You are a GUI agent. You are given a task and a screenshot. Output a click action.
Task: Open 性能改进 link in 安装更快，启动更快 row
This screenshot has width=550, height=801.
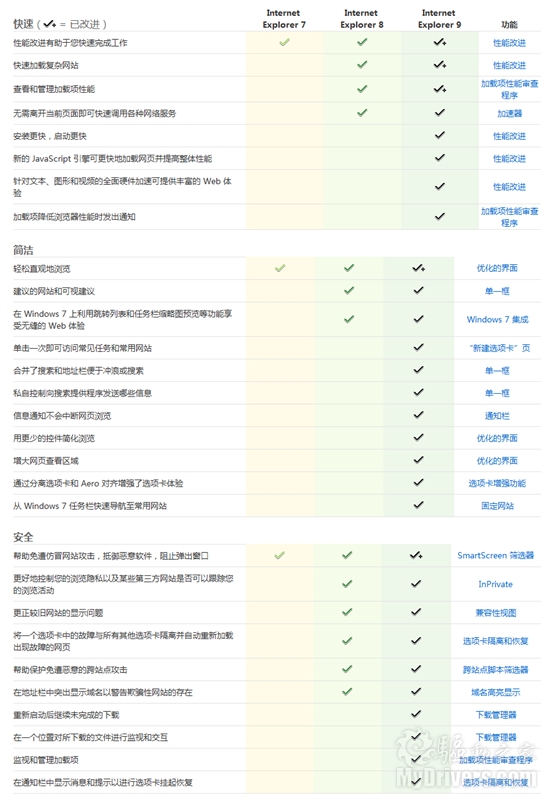tap(509, 136)
